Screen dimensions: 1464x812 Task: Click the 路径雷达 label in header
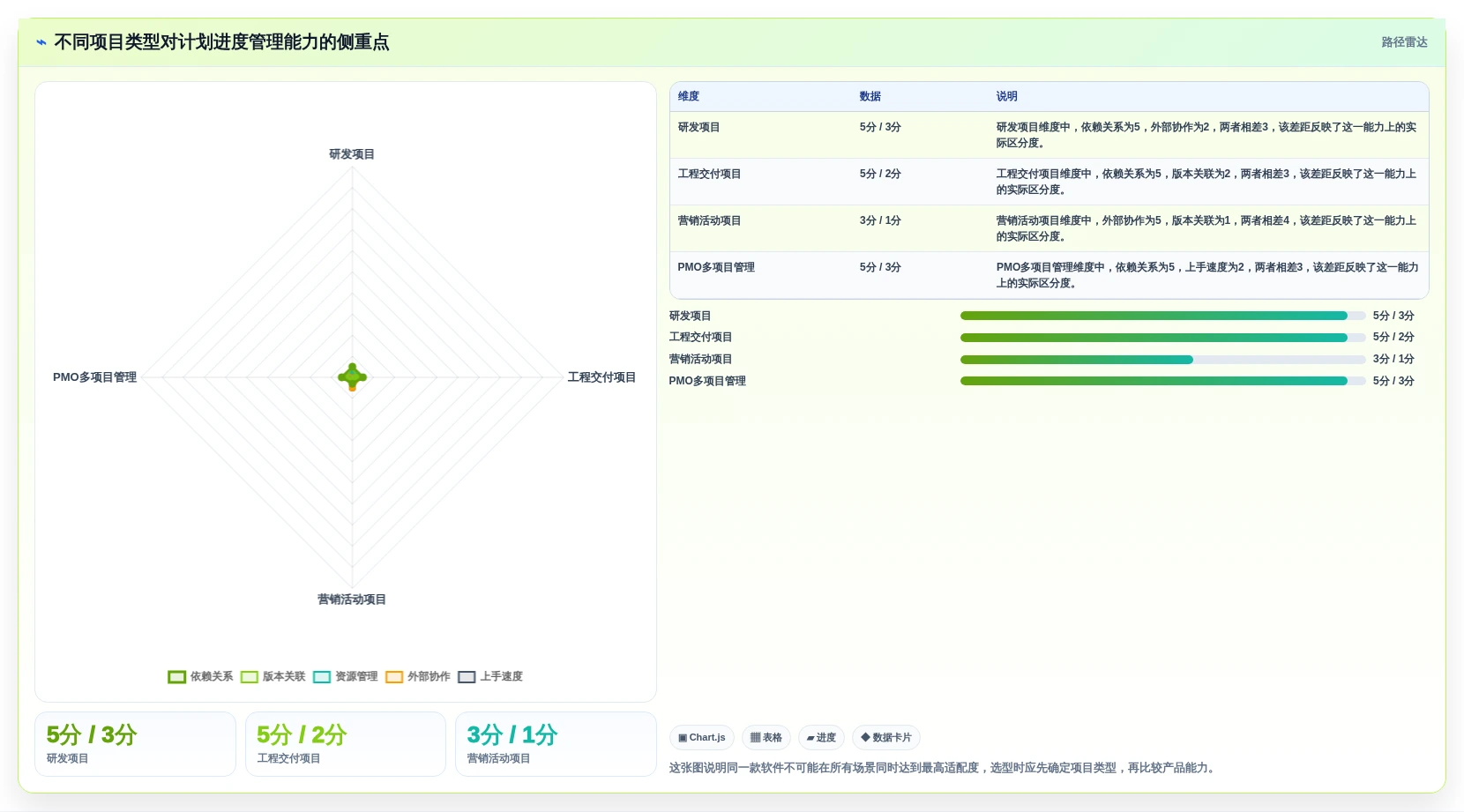(1404, 42)
